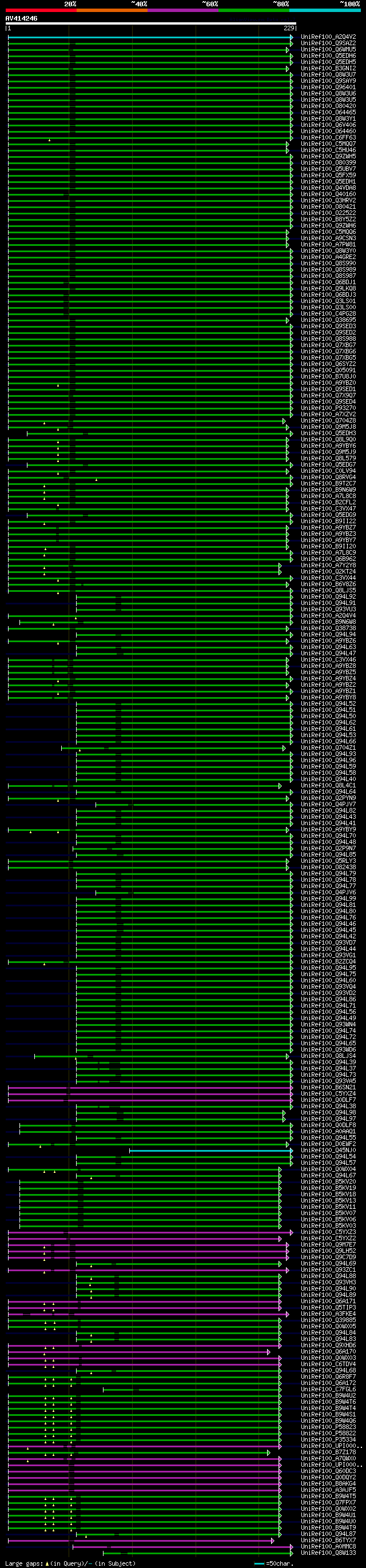The width and height of the screenshot is (366, 1568).
Task: Select the UniRef100_Q96401 label
Action: tap(328, 87)
